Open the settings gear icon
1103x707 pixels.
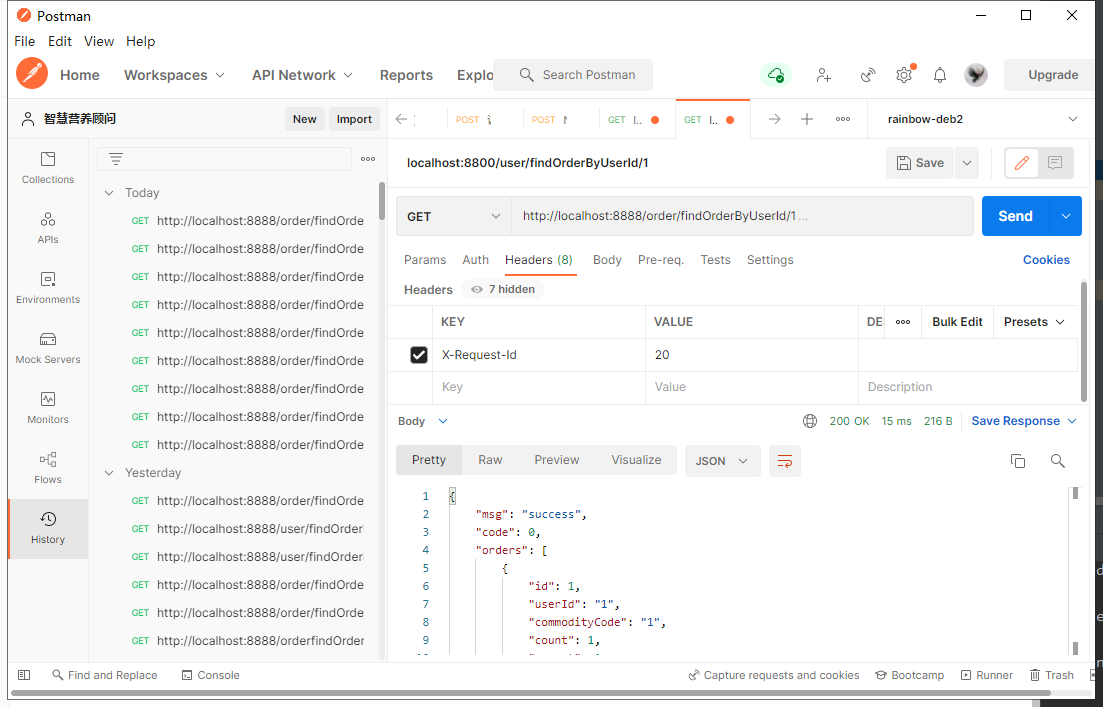pyautogui.click(x=904, y=75)
